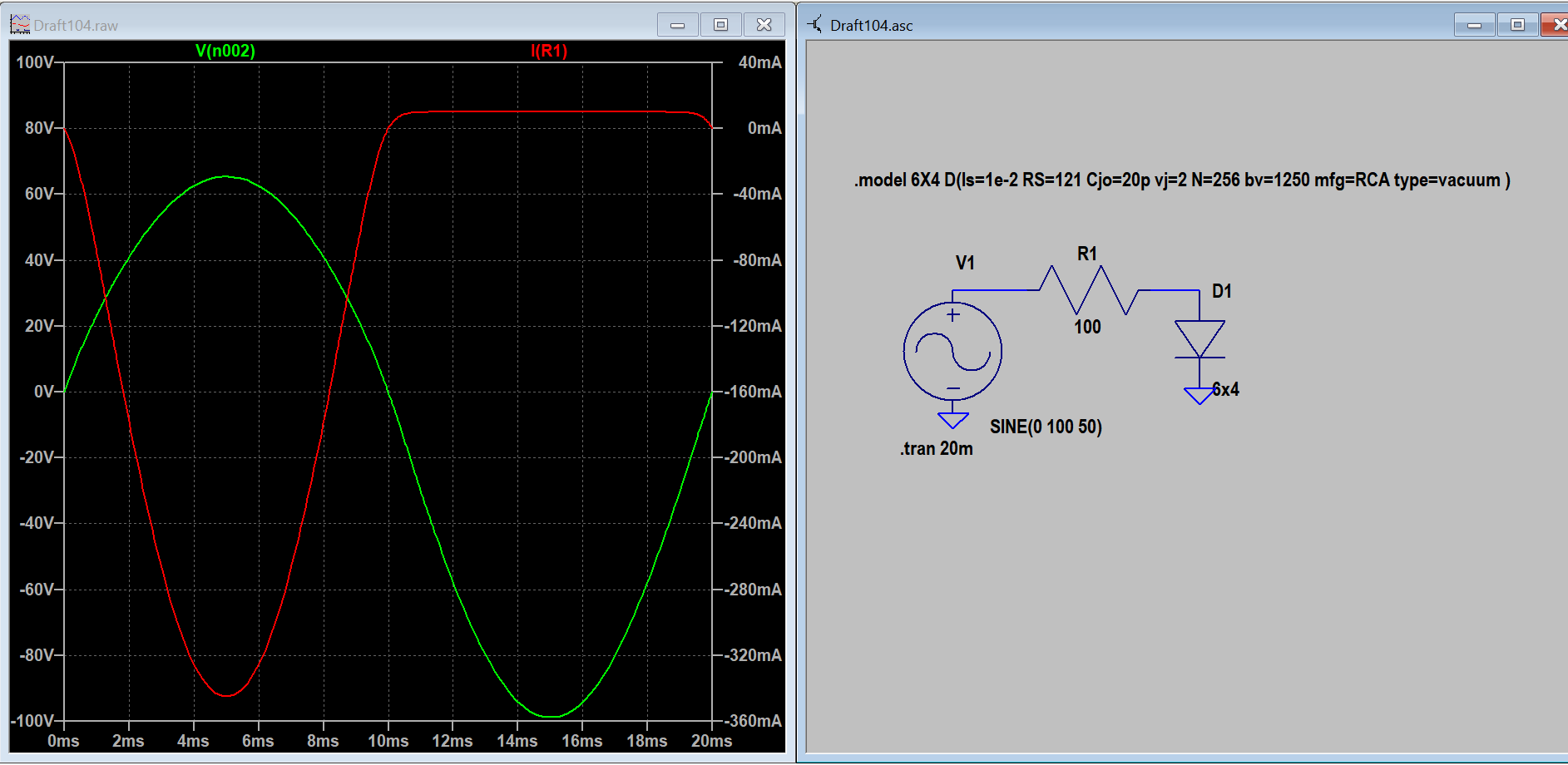Click the 6x4 diode model label
Screen dimensions: 1568x765
click(x=1226, y=389)
